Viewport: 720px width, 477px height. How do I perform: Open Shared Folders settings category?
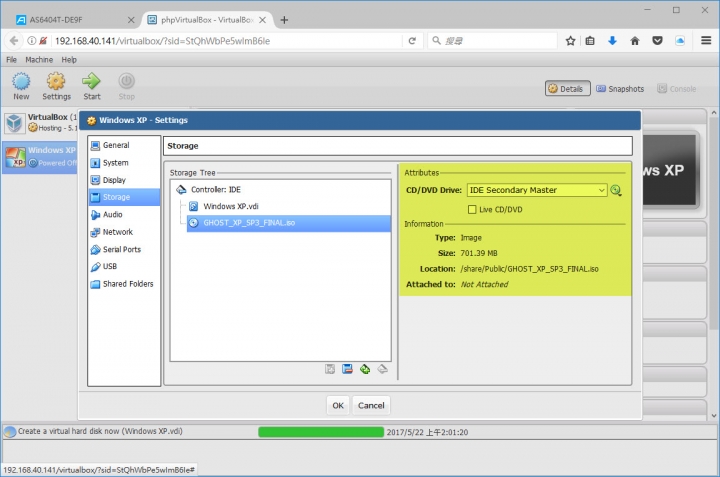point(124,284)
